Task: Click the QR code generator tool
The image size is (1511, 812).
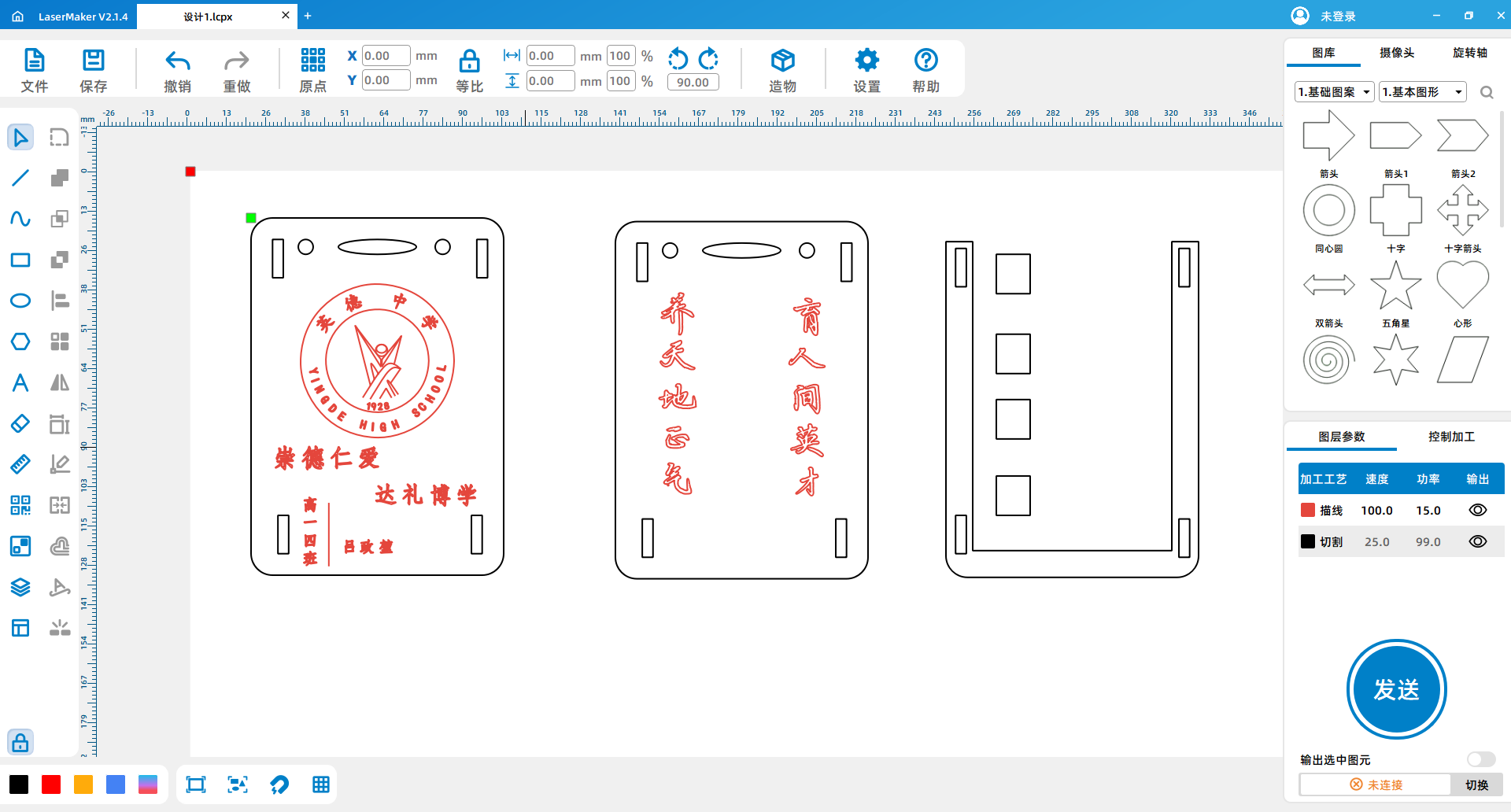Action: 20,505
